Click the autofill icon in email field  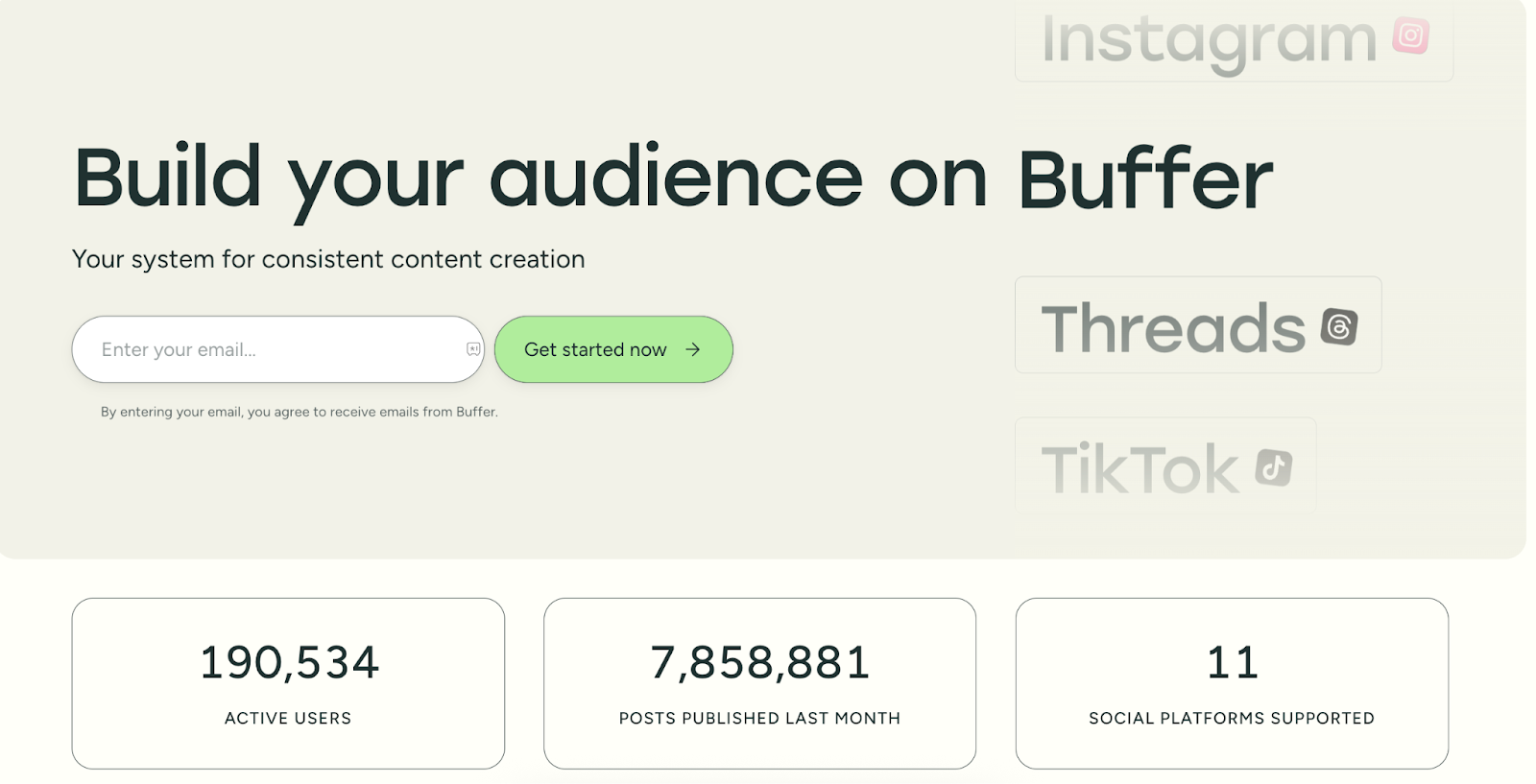coord(473,349)
